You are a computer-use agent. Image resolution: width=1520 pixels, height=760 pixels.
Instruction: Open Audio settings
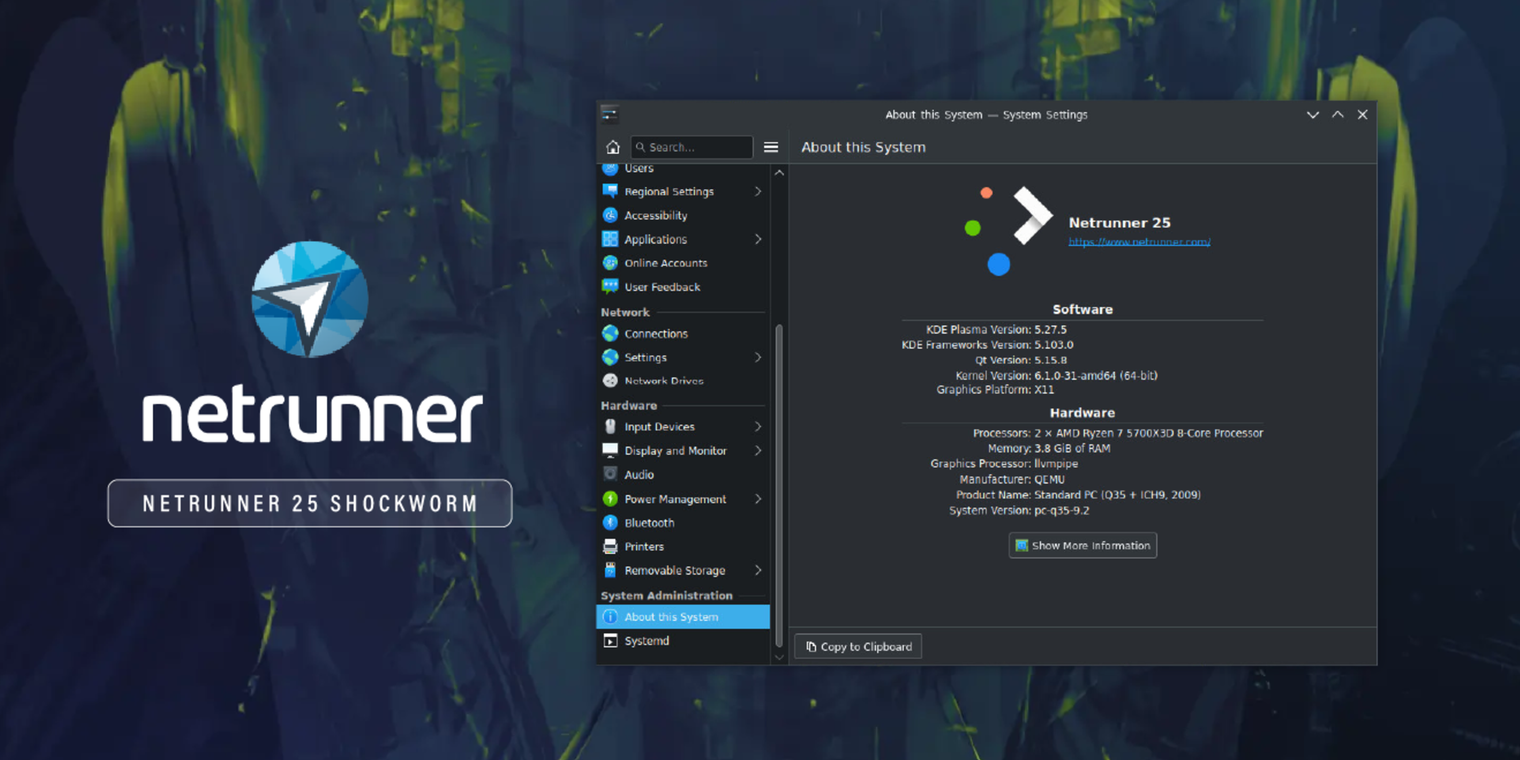[638, 474]
